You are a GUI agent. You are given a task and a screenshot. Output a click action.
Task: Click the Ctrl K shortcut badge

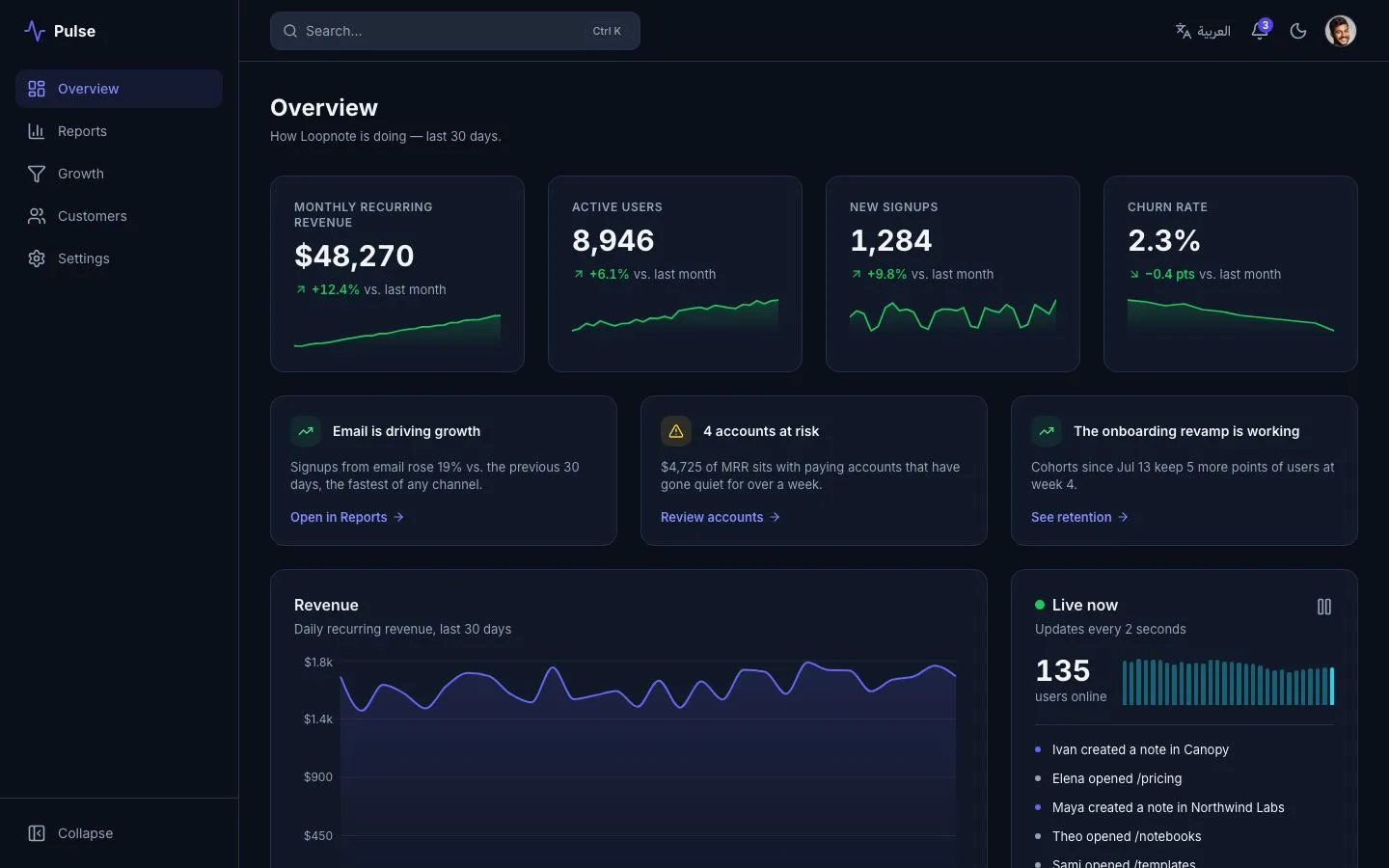(x=607, y=31)
